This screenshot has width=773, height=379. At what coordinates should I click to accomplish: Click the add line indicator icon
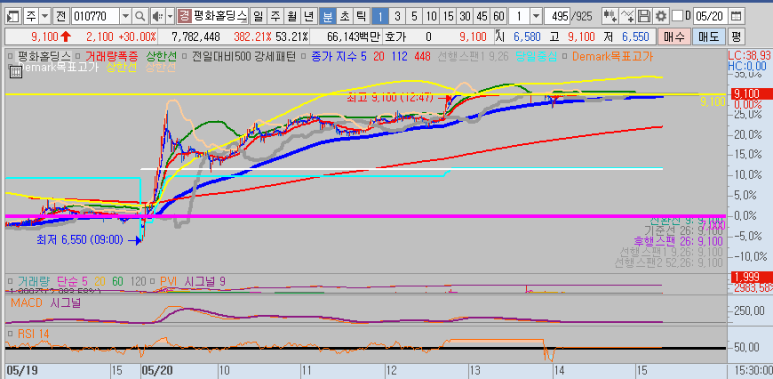[627, 16]
